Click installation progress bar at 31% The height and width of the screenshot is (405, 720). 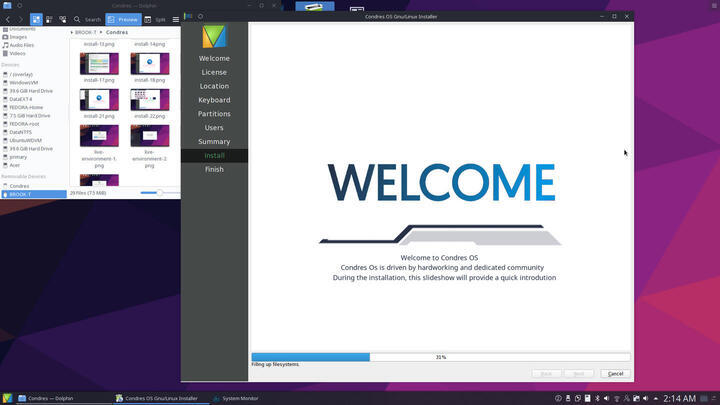[441, 357]
